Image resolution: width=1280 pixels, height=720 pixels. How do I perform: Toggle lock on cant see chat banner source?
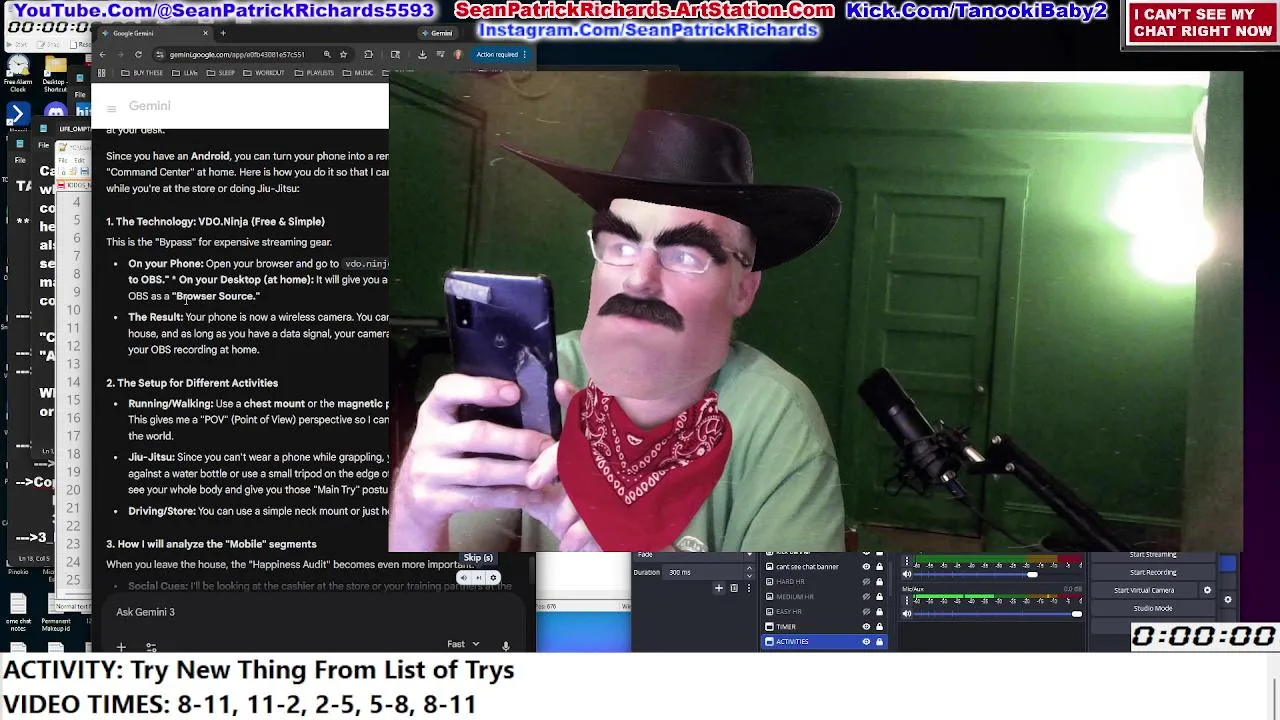coord(879,567)
